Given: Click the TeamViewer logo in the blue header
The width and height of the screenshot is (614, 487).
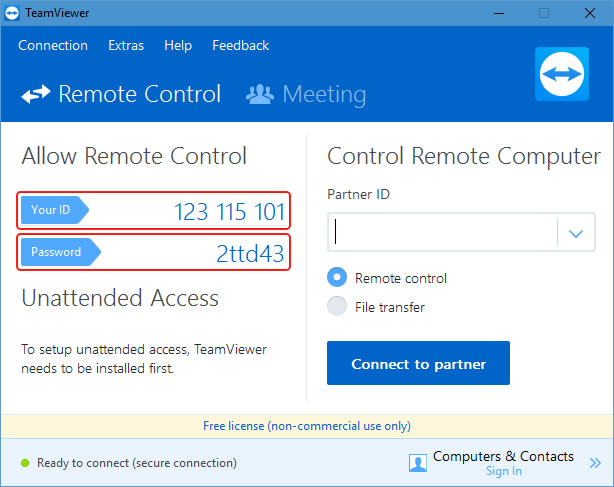Looking at the screenshot, I should pos(562,74).
